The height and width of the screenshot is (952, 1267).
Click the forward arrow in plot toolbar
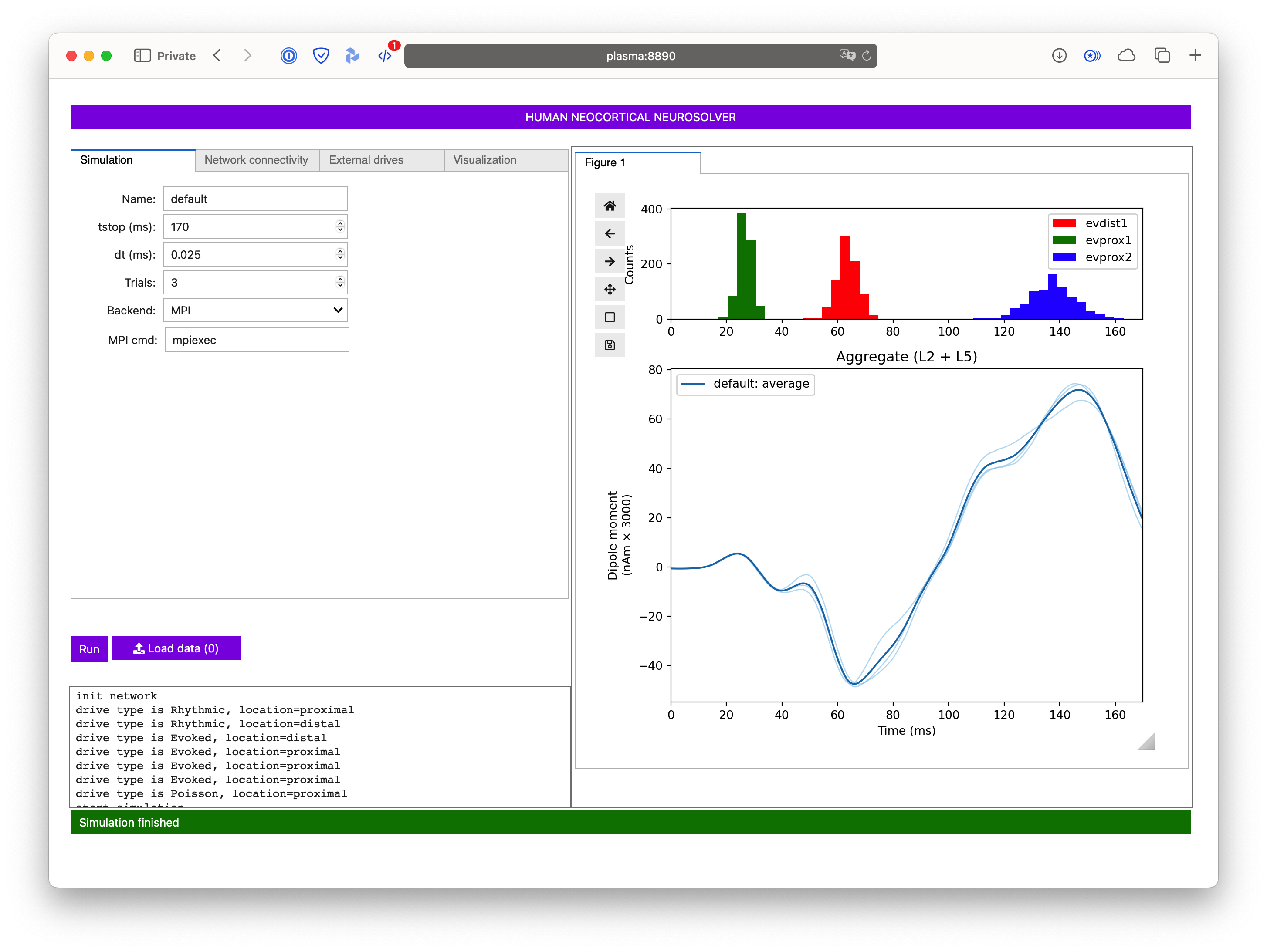coord(610,262)
